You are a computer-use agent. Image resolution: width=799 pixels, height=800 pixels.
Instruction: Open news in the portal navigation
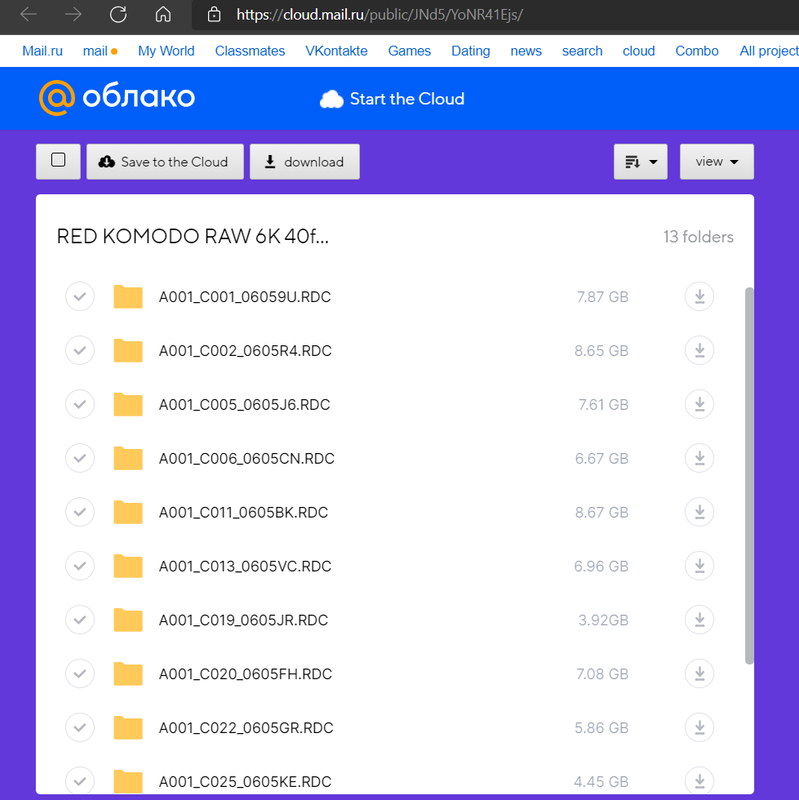(526, 51)
